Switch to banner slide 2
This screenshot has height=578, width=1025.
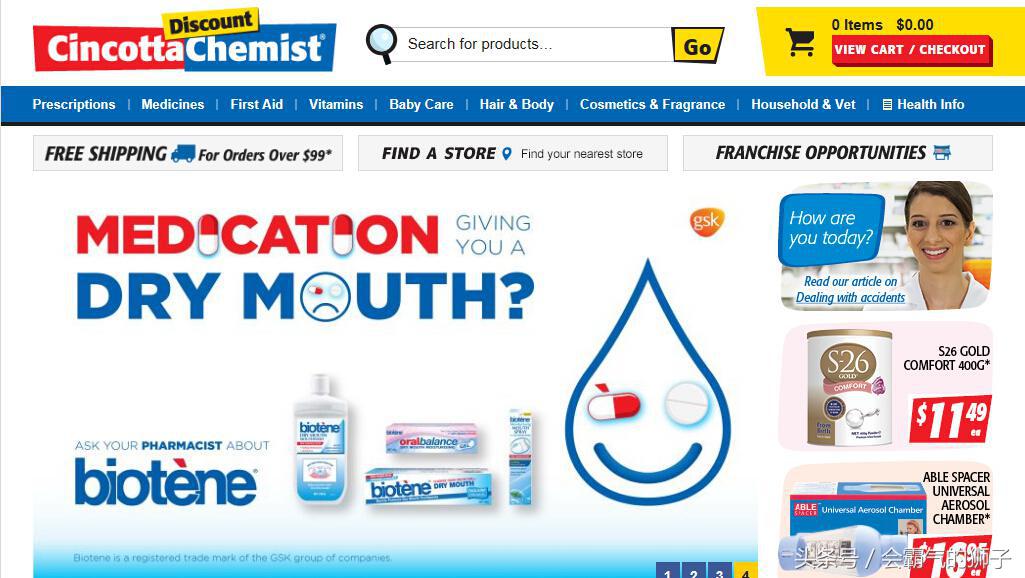[x=694, y=570]
